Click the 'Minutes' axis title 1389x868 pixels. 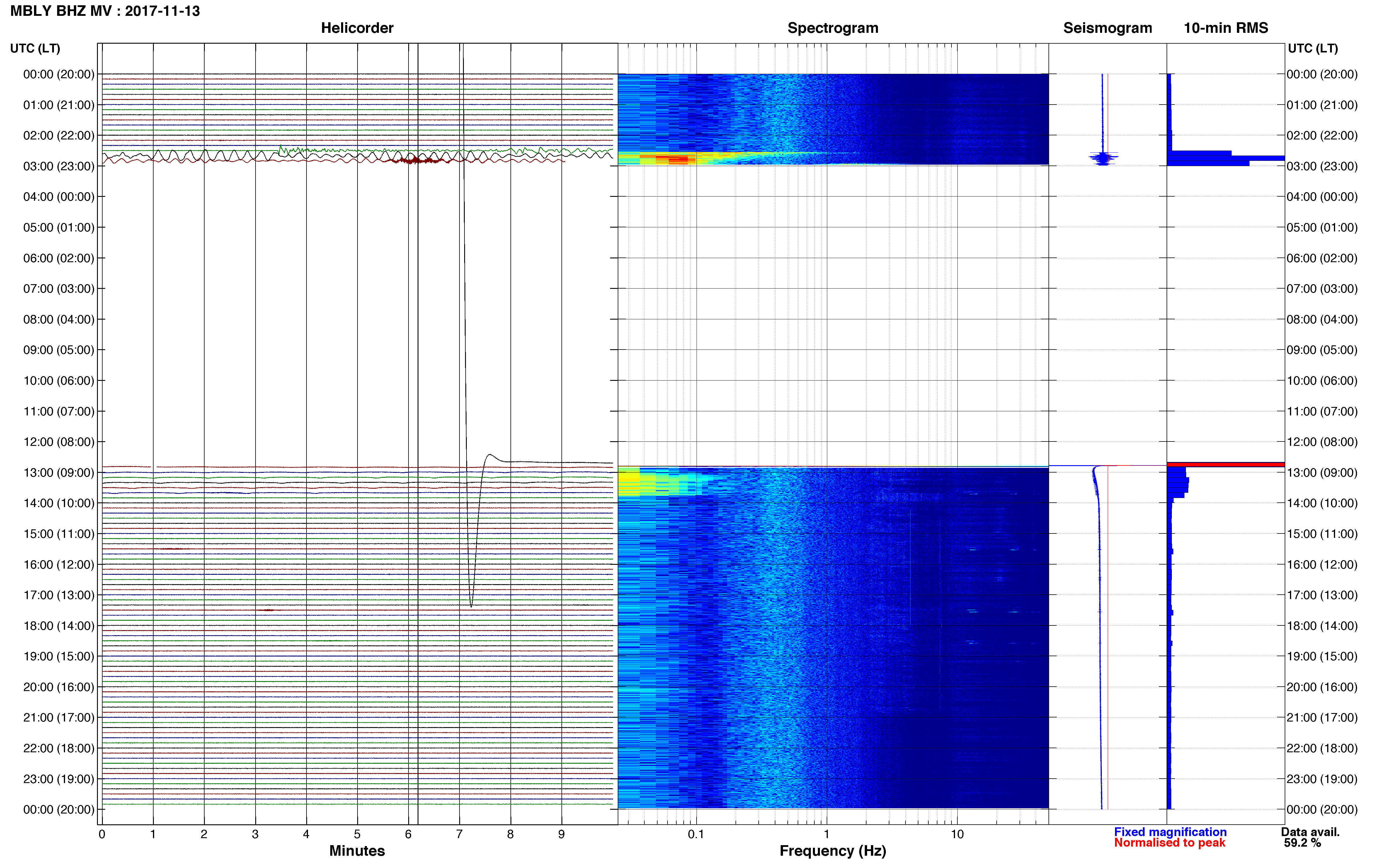click(x=357, y=851)
